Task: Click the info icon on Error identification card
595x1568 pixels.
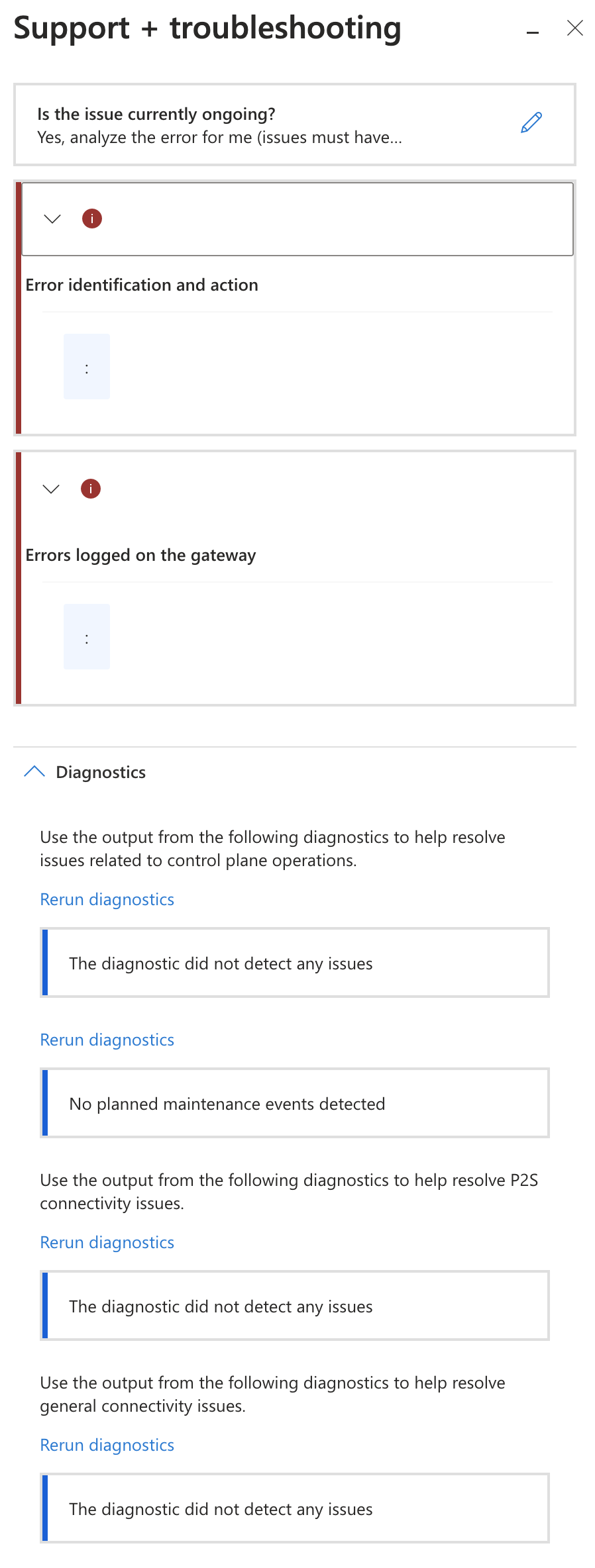Action: pyautogui.click(x=91, y=219)
